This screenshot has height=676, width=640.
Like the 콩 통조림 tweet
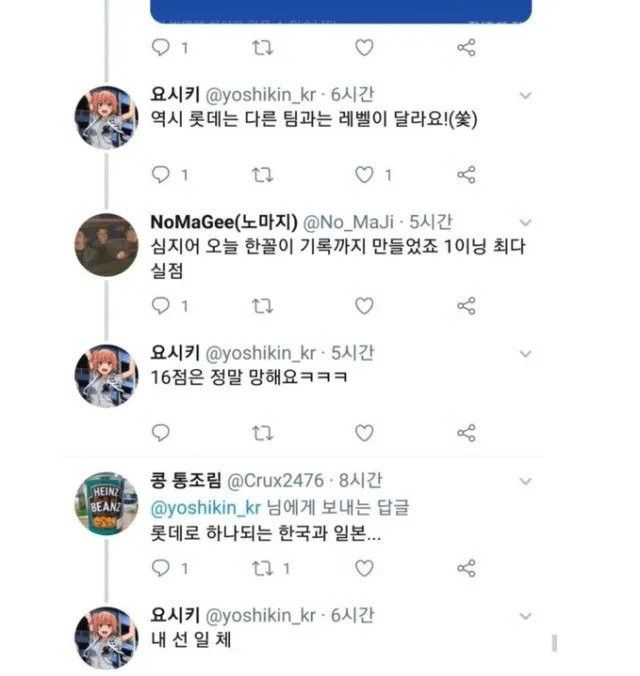tap(365, 567)
